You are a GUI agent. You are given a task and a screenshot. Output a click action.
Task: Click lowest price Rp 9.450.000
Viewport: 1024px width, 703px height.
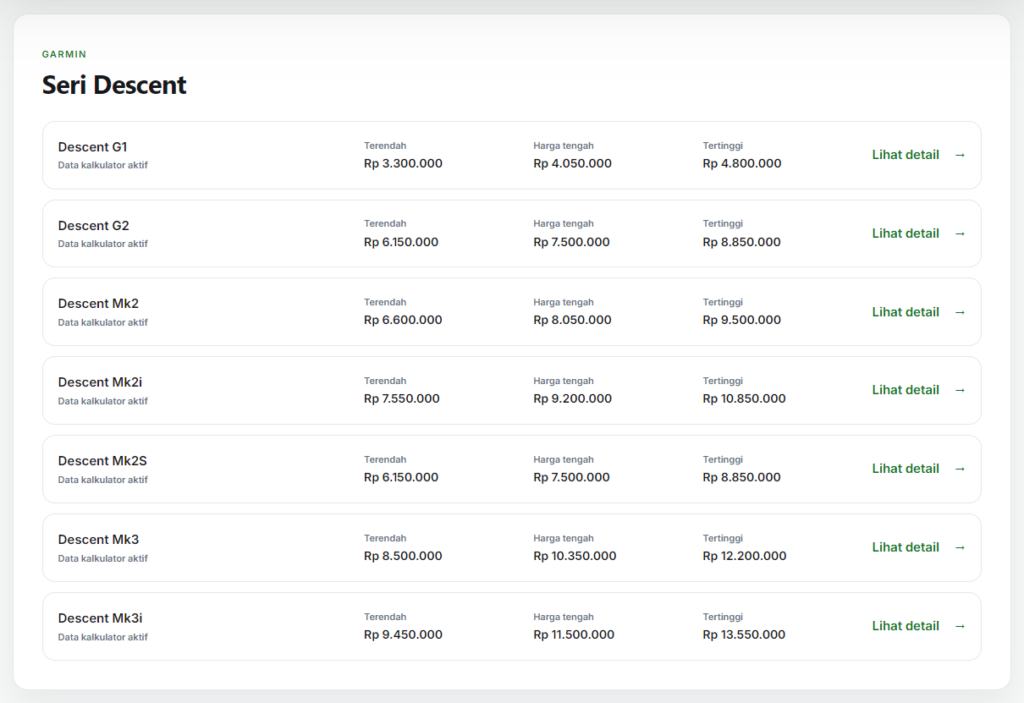pyautogui.click(x=403, y=634)
